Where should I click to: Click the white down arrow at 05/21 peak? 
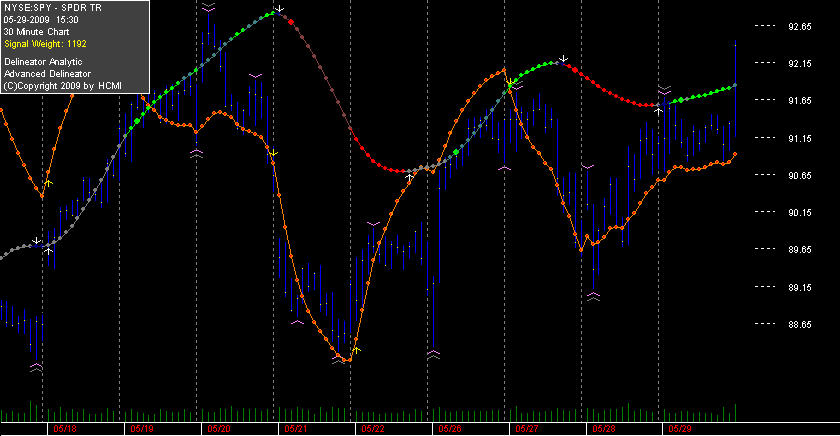click(x=279, y=9)
